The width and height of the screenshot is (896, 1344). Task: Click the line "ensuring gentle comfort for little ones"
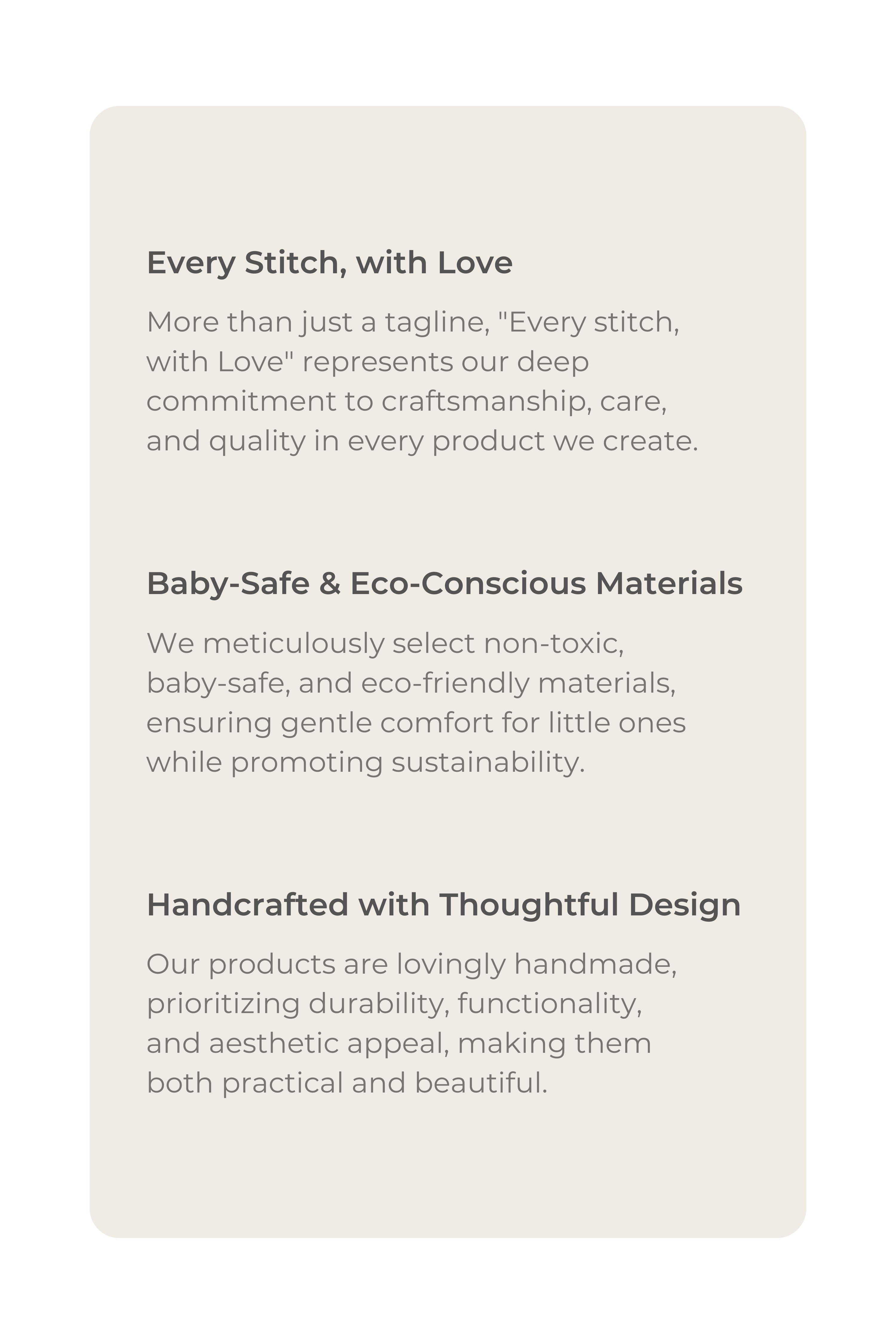pos(416,724)
